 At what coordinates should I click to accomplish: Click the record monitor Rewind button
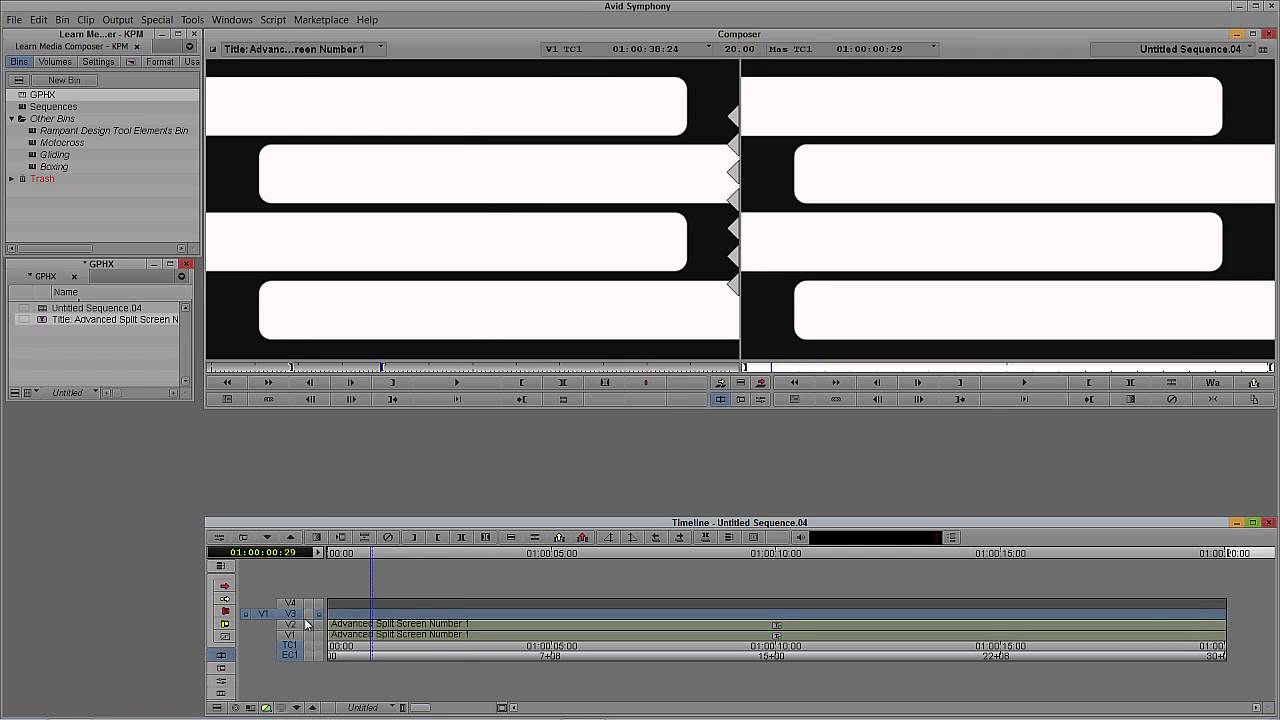[794, 382]
